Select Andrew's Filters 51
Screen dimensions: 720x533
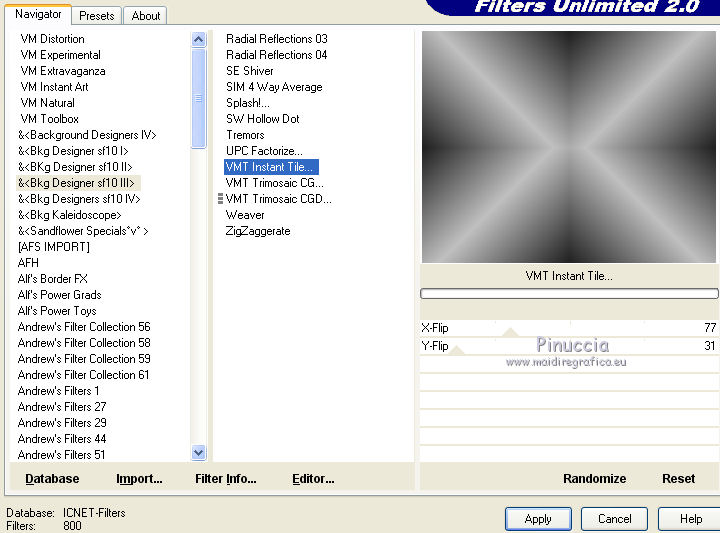(x=62, y=455)
